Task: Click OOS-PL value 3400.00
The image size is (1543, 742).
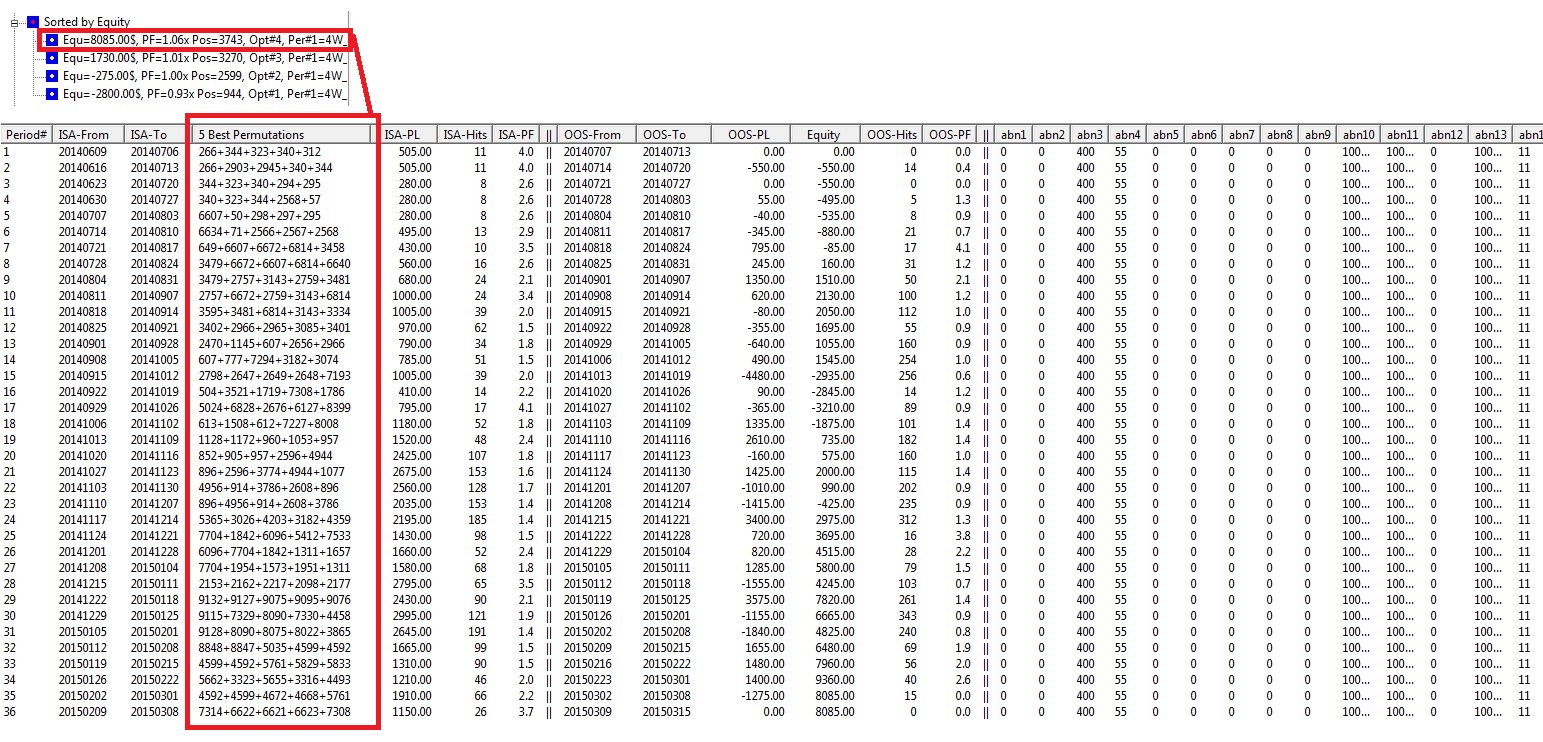Action: pos(763,520)
